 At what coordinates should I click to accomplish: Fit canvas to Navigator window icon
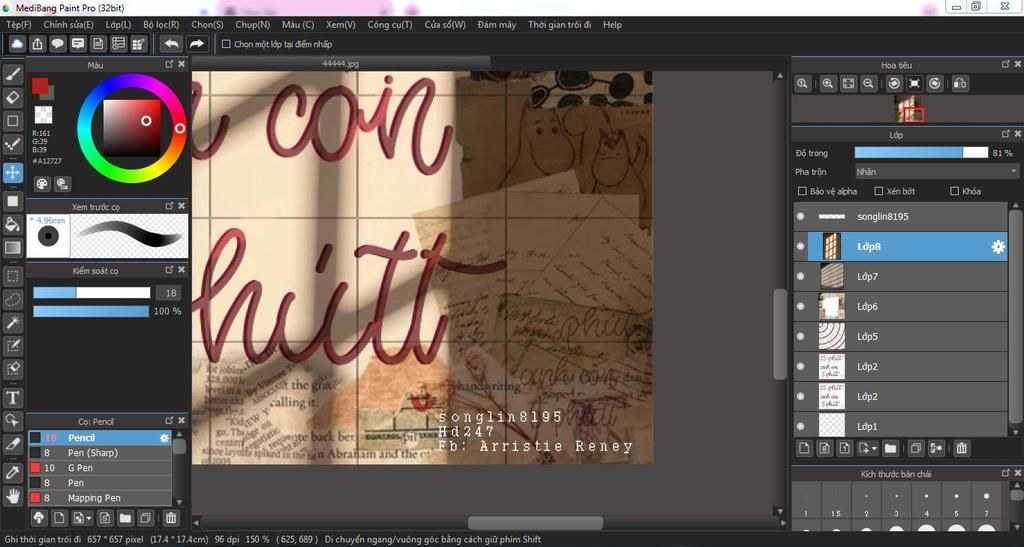pyautogui.click(x=848, y=84)
